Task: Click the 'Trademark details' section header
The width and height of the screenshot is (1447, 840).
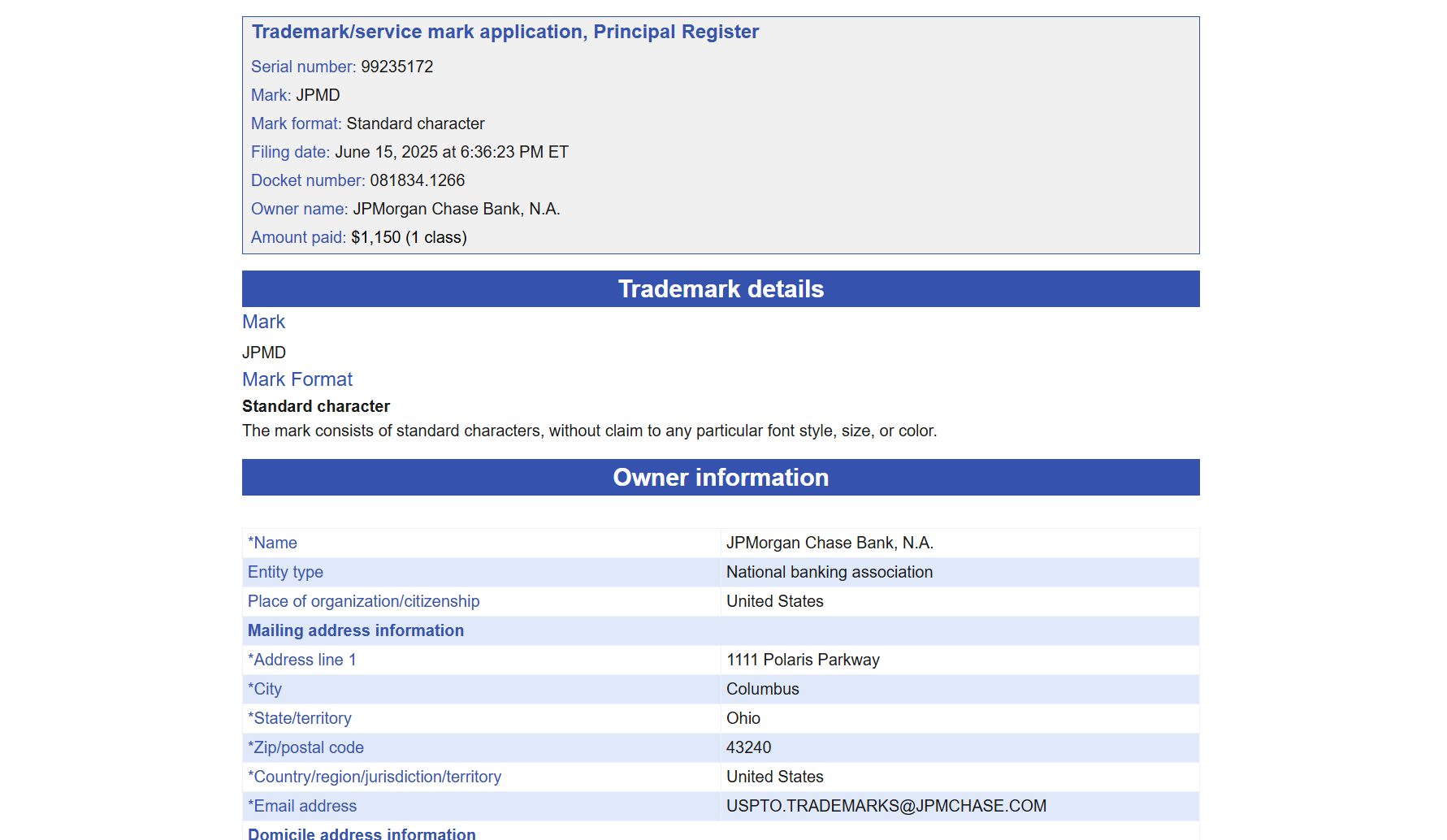Action: (721, 288)
